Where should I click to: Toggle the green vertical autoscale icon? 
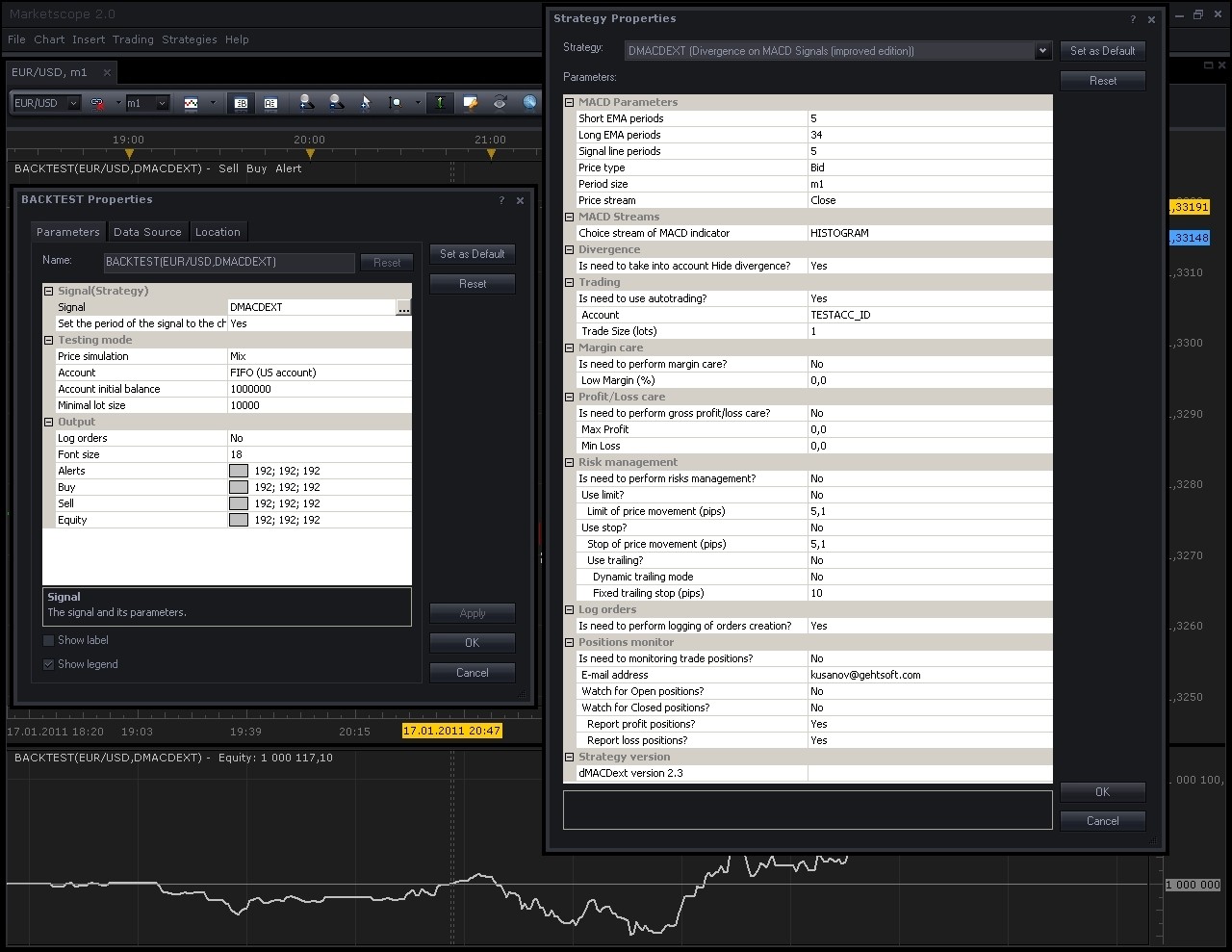pos(440,103)
